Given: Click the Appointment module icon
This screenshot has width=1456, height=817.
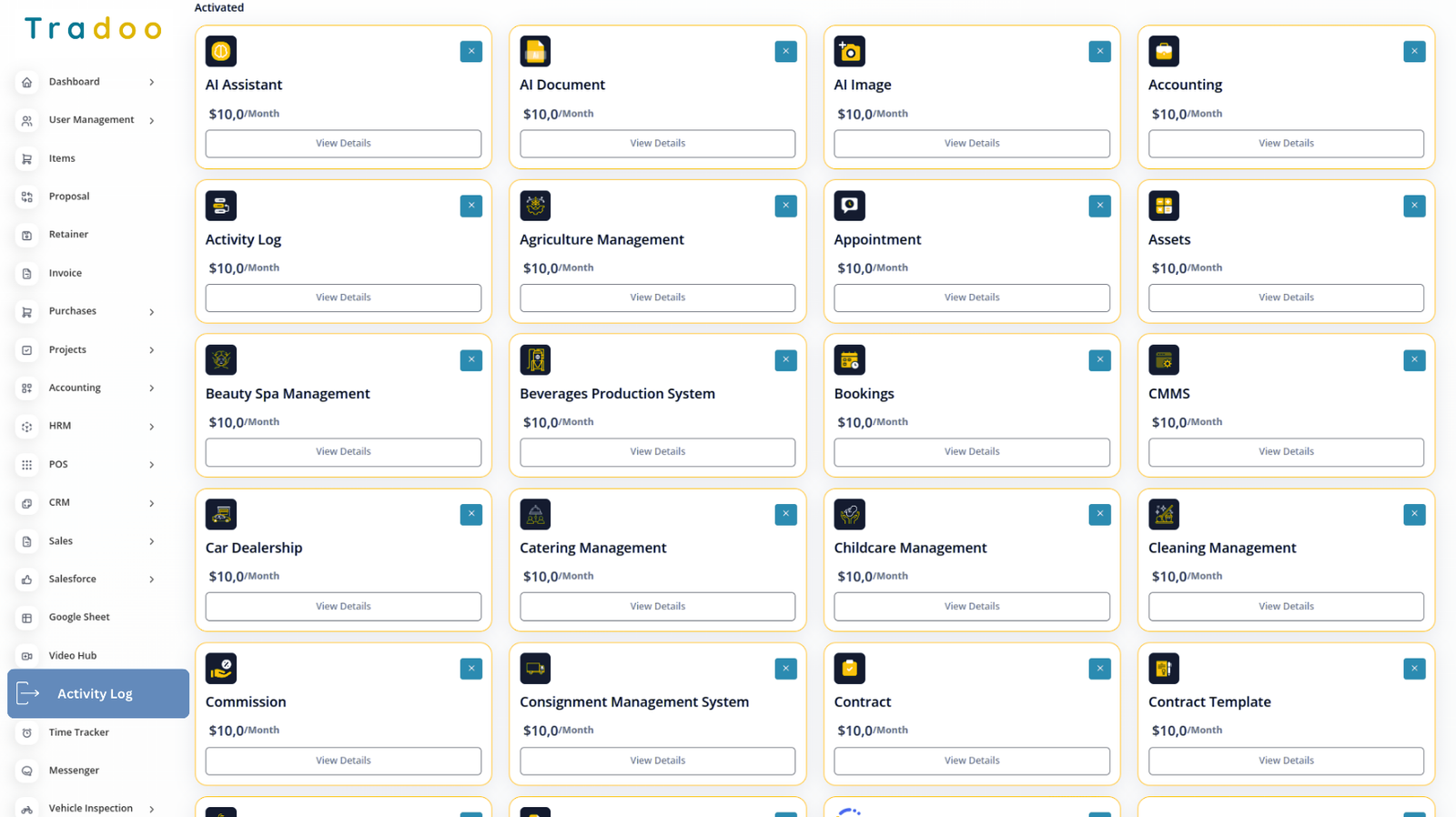Looking at the screenshot, I should coord(849,206).
